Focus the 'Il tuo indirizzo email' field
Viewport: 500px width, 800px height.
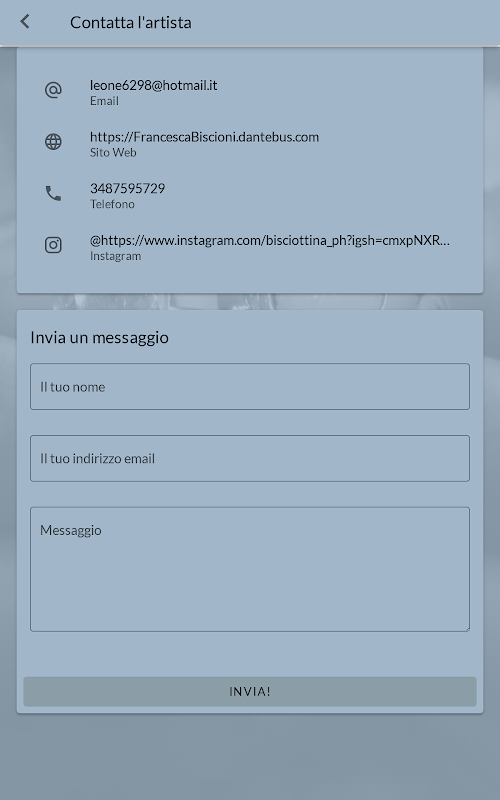pos(250,459)
